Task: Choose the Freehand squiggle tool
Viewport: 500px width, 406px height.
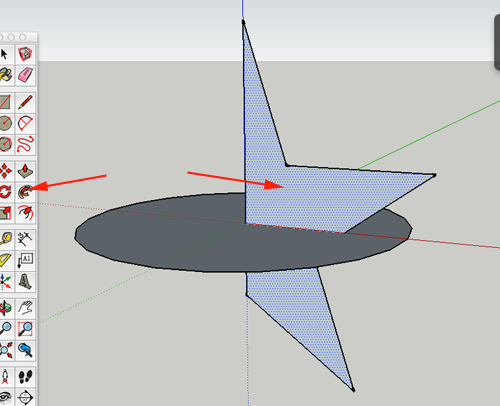Action: (25, 144)
